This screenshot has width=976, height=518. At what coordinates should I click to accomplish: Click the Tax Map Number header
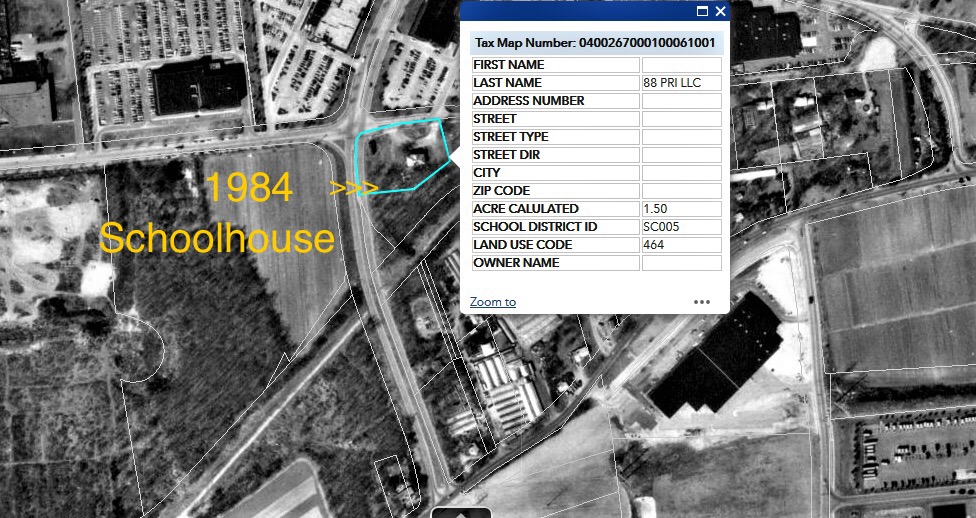(594, 43)
